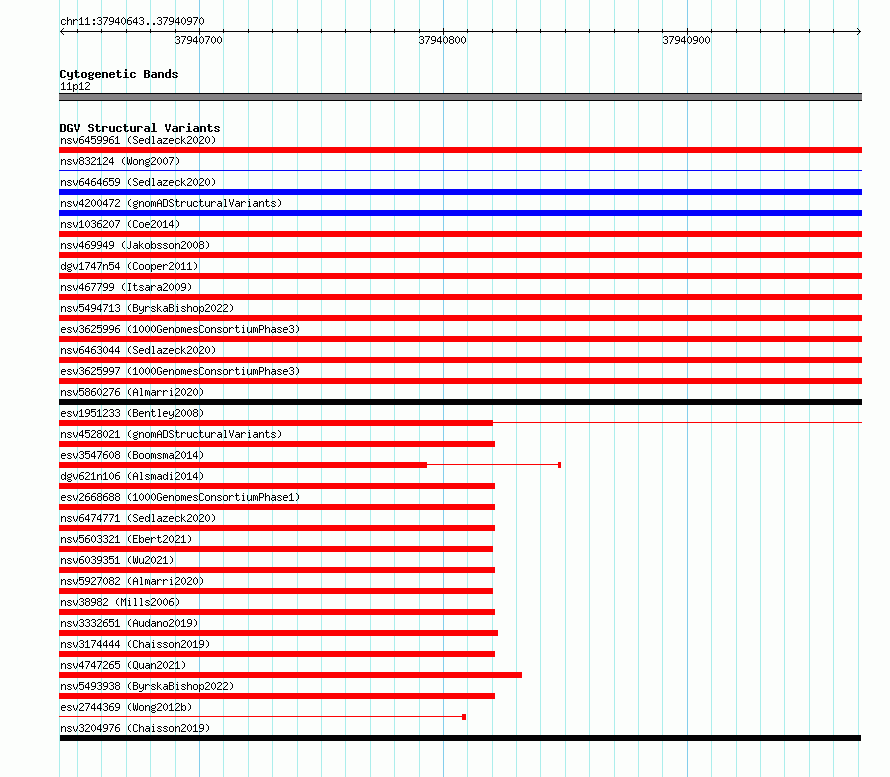Click esv2668688 (1000GenomesConsortiumPhase1) label
Image resolution: width=890 pixels, height=777 pixels.
coord(180,497)
